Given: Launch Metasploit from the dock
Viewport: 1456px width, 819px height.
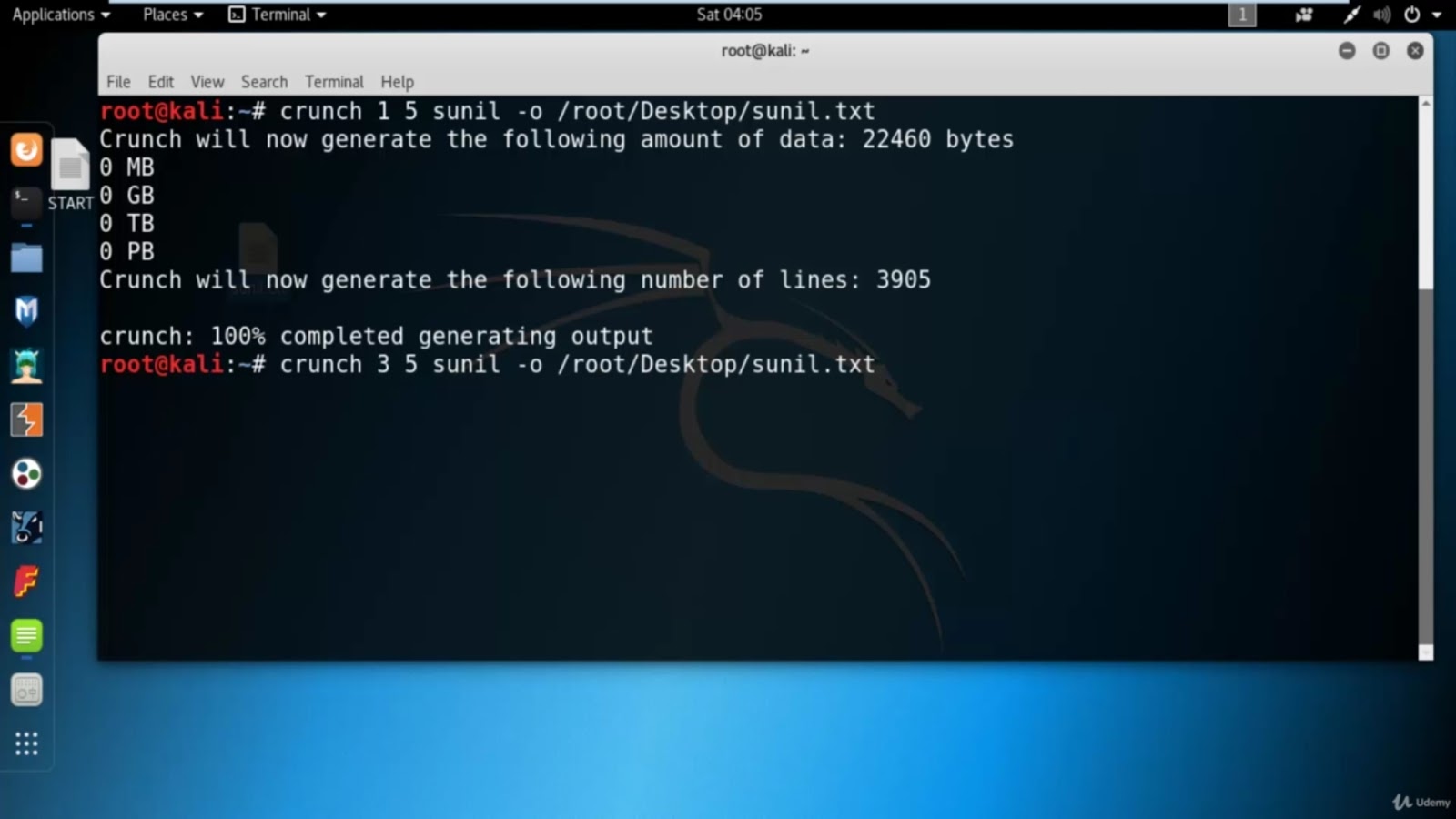Looking at the screenshot, I should [26, 310].
